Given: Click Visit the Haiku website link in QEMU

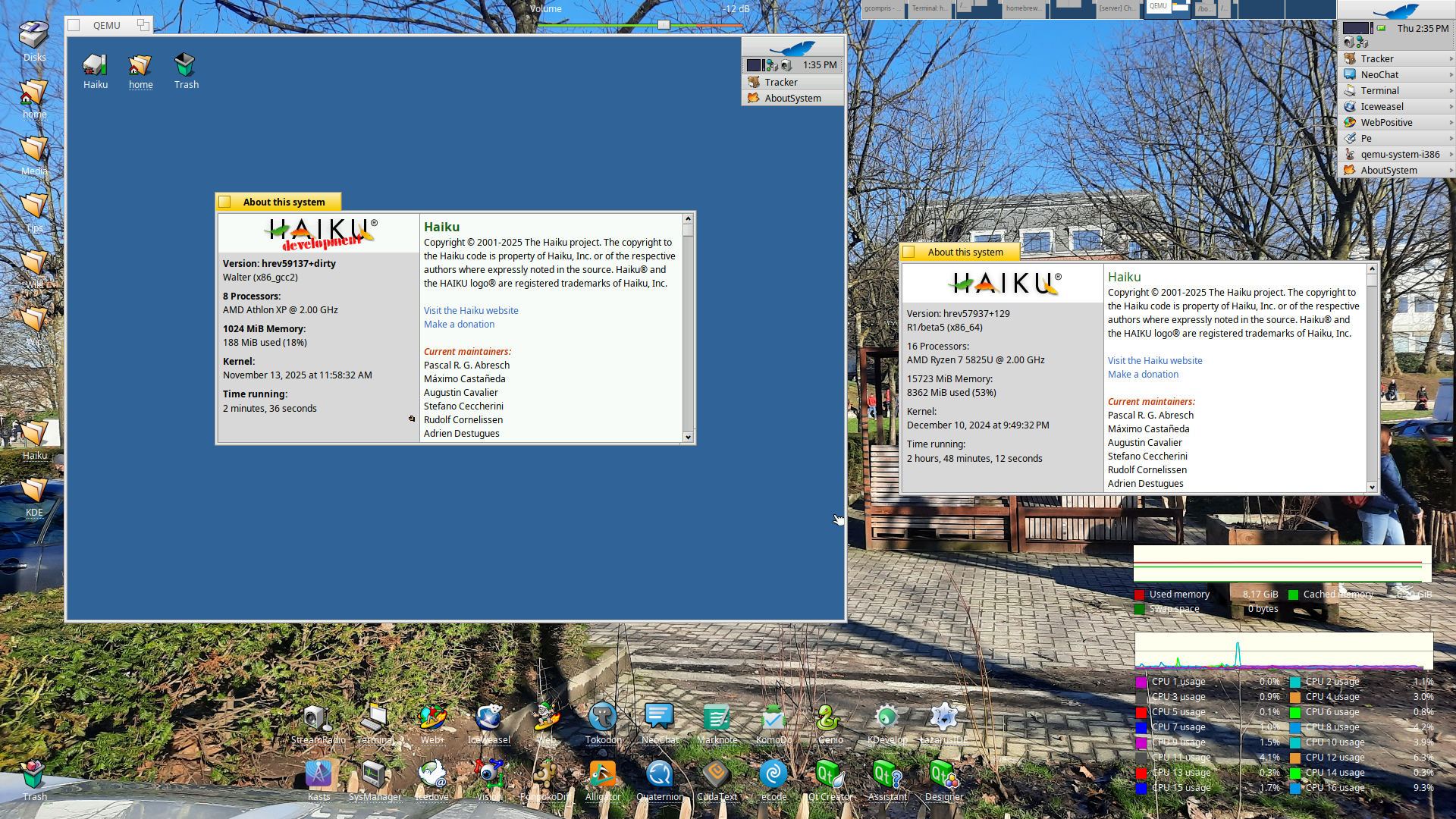Looking at the screenshot, I should (x=471, y=310).
